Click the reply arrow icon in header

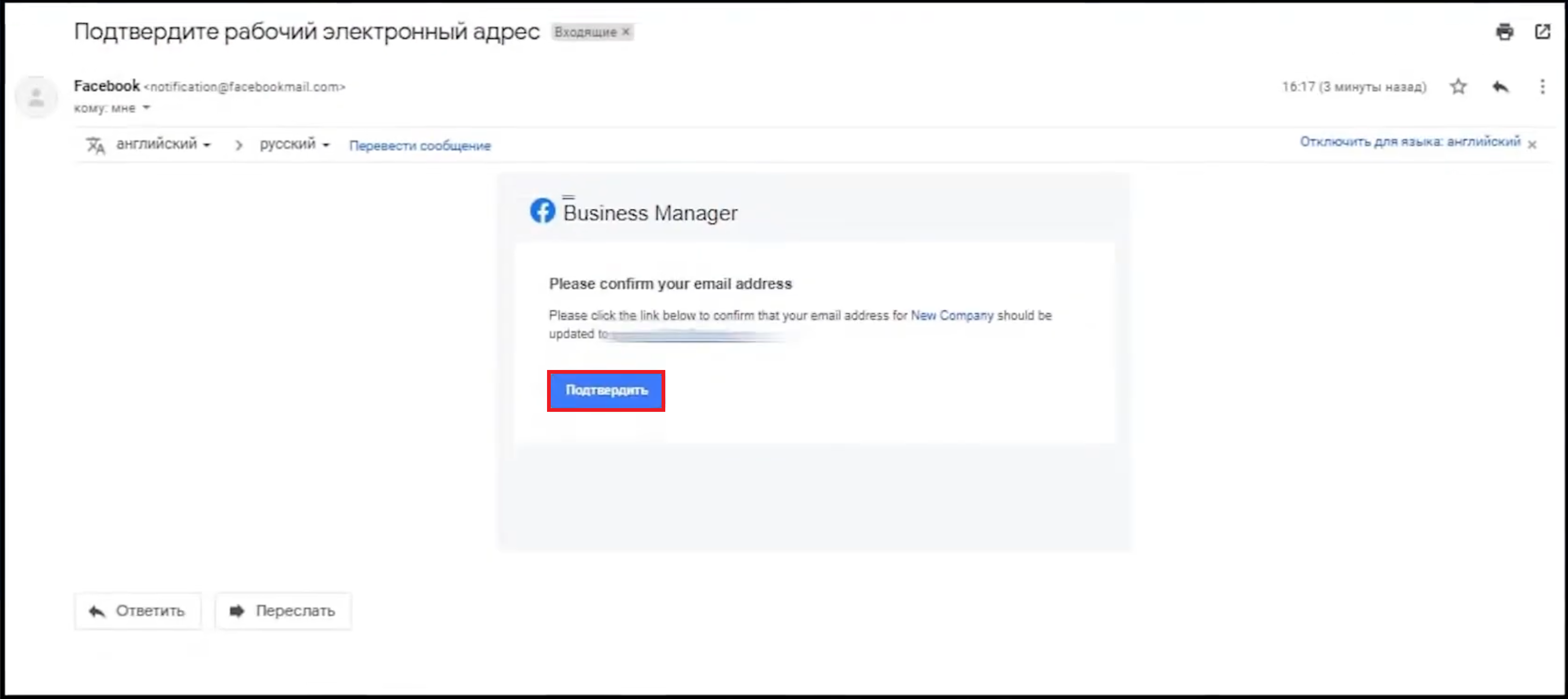[1500, 87]
